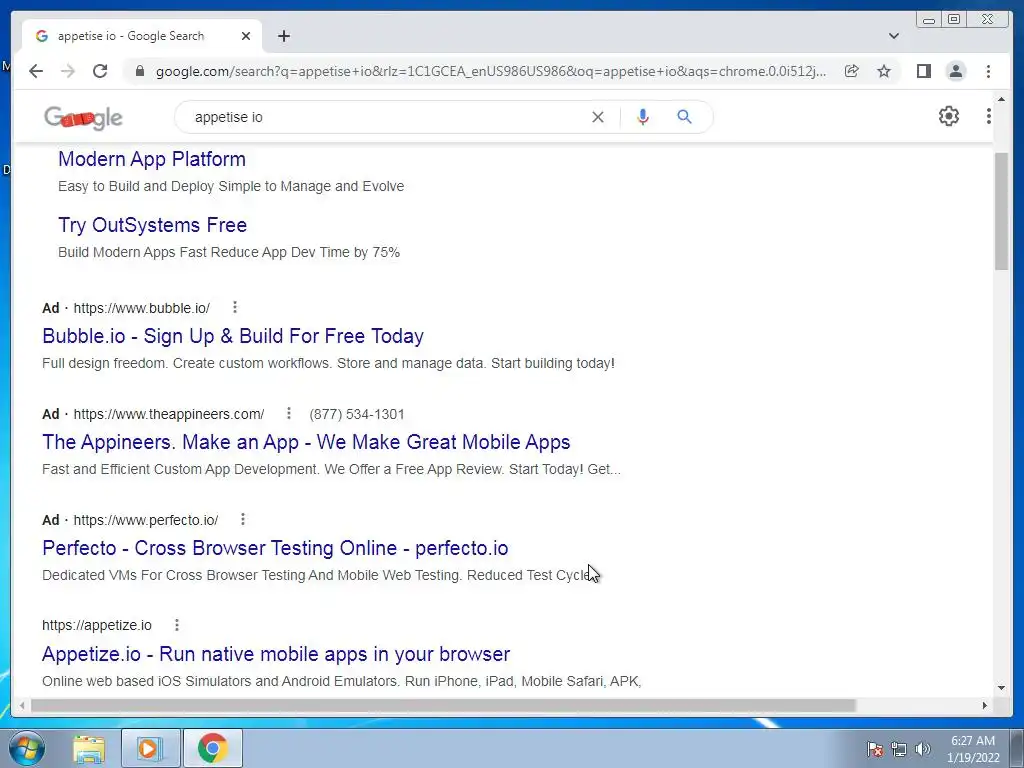Open options menu for theappineers ad
1024x768 pixels.
click(x=289, y=413)
